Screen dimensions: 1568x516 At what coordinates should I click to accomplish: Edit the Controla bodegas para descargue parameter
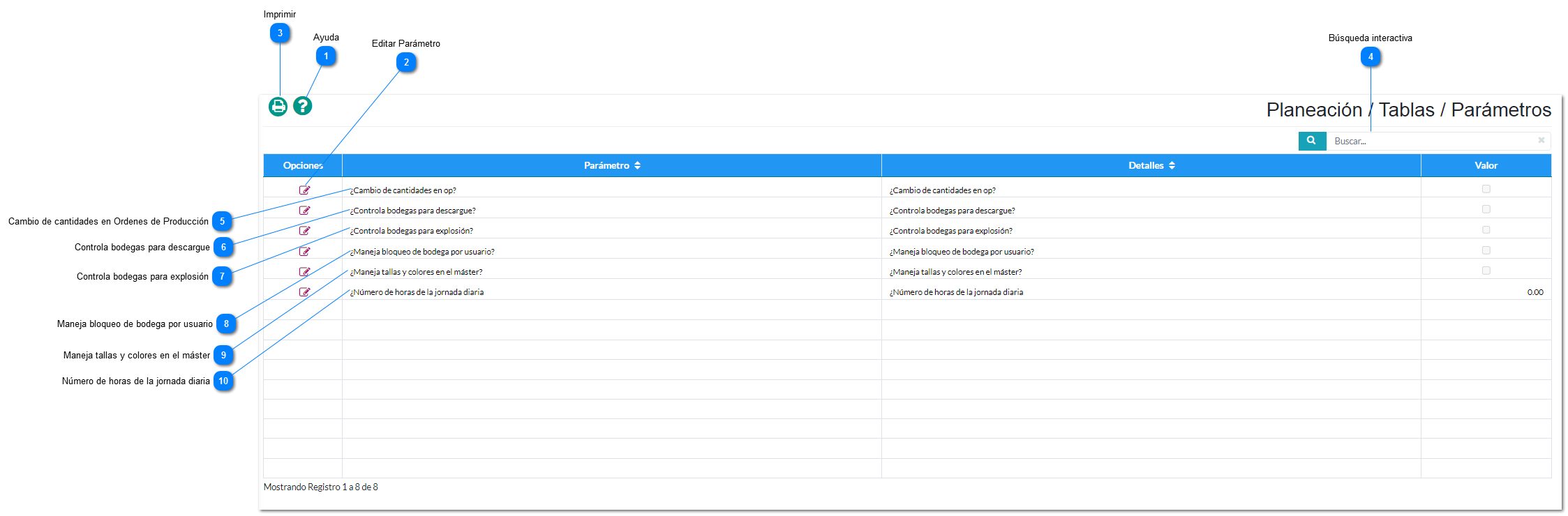[304, 210]
